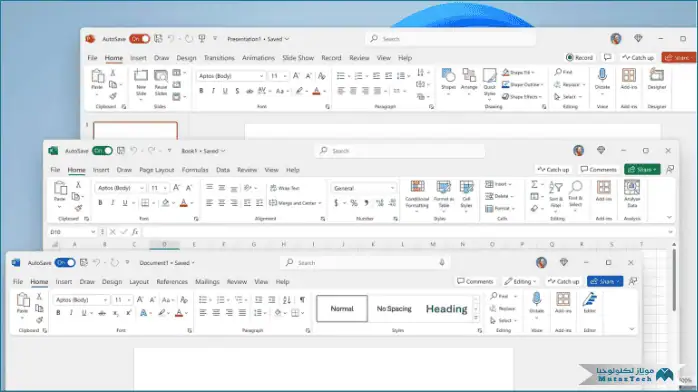The image size is (698, 392).
Task: Open Editing mode dropdown in Word
Action: tap(520, 282)
